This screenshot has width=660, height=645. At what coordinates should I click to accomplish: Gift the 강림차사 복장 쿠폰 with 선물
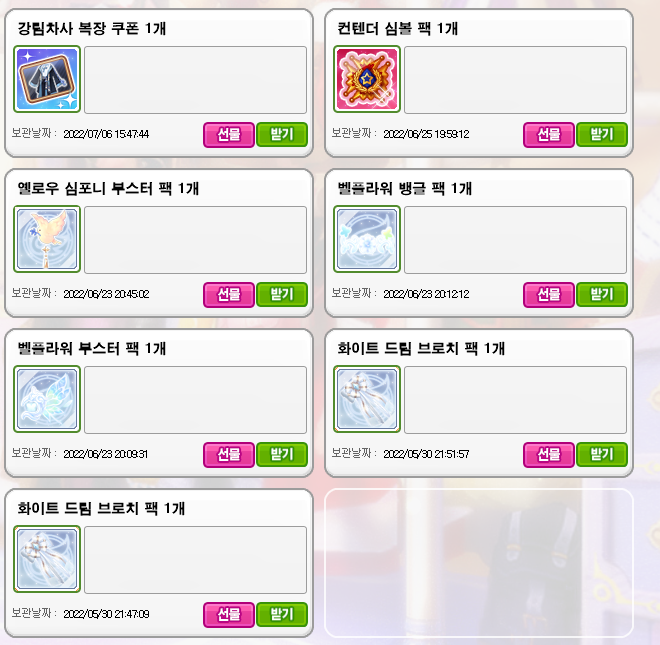point(229,135)
